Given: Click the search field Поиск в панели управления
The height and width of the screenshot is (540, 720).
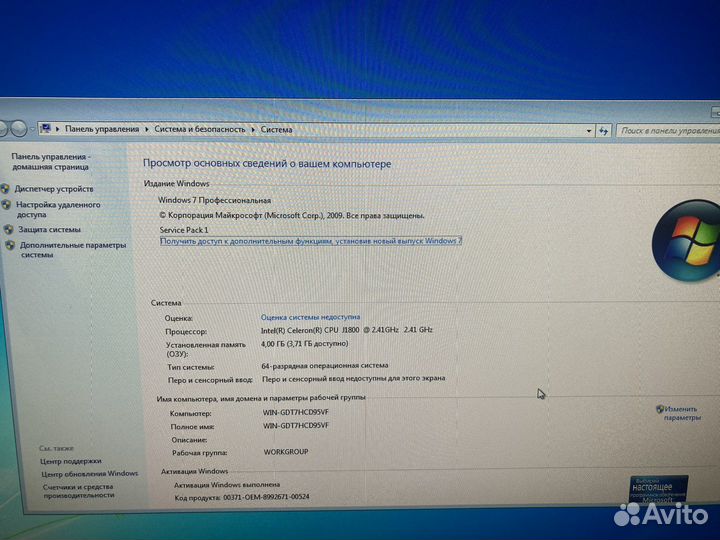Looking at the screenshot, I should pos(669,131).
